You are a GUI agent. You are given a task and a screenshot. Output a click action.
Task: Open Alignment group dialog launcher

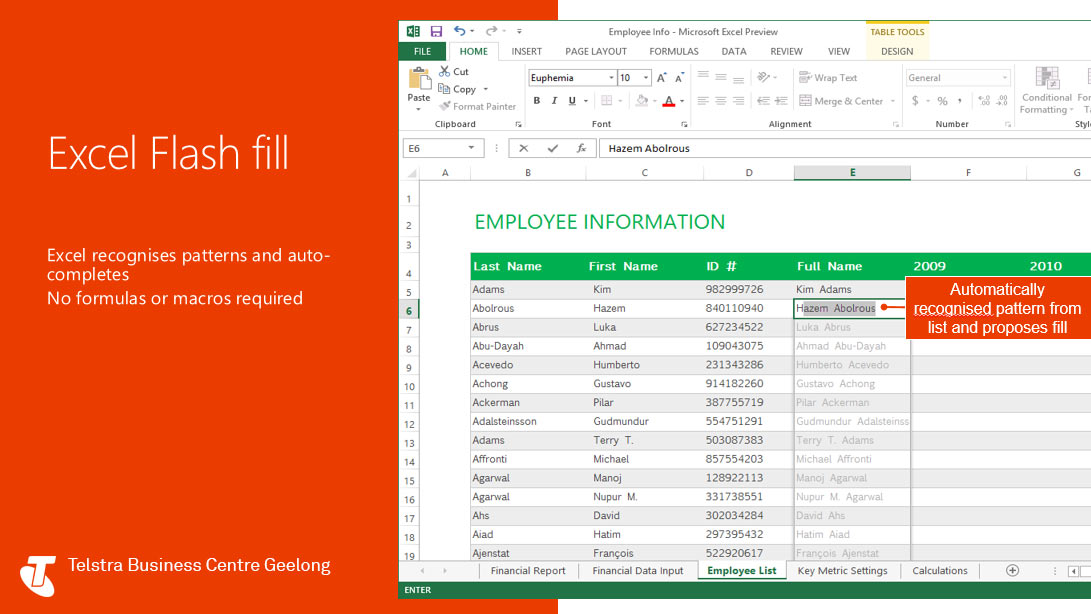895,125
